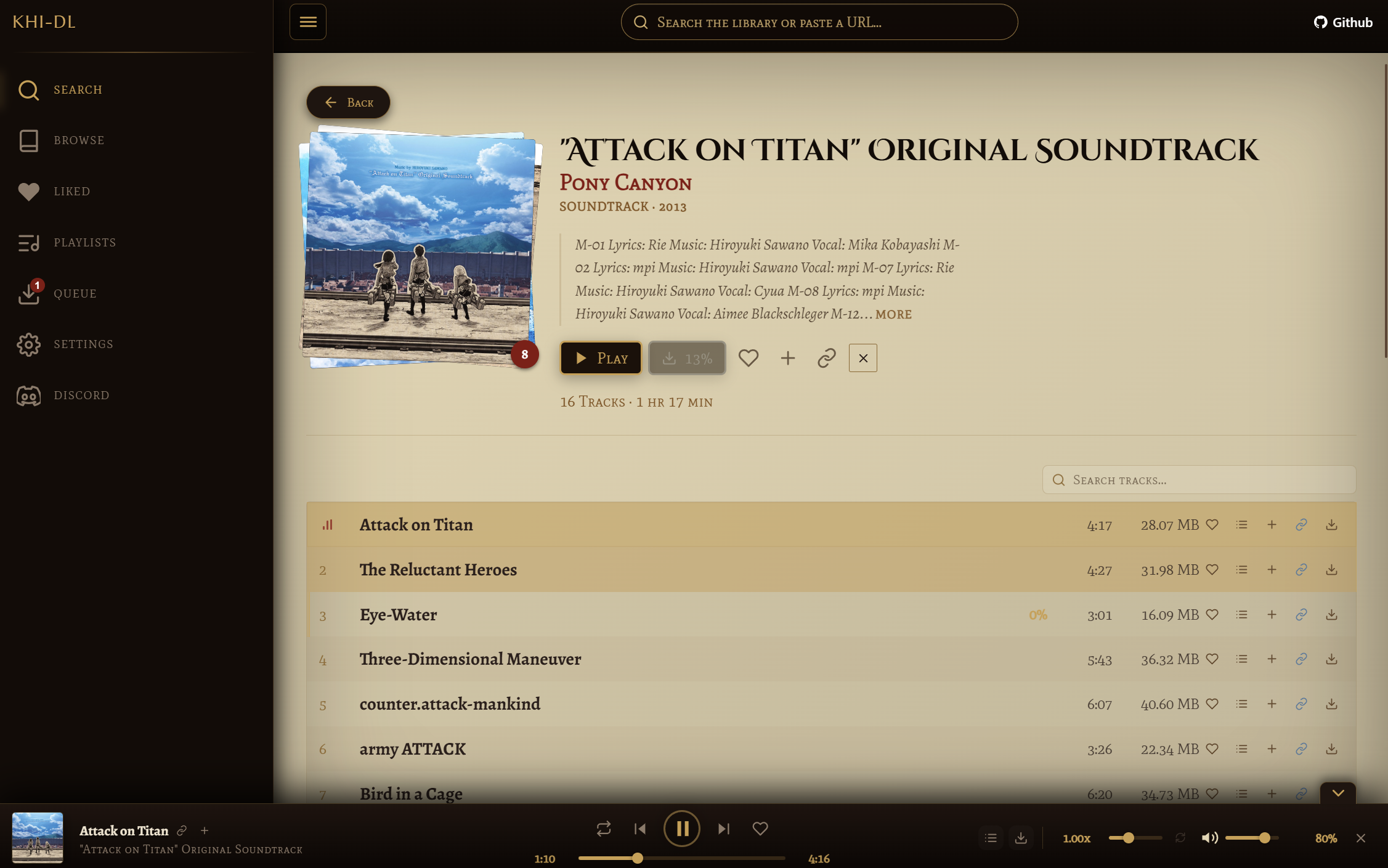The width and height of the screenshot is (1388, 868).
Task: Toggle repeat mode in player
Action: coord(604,829)
